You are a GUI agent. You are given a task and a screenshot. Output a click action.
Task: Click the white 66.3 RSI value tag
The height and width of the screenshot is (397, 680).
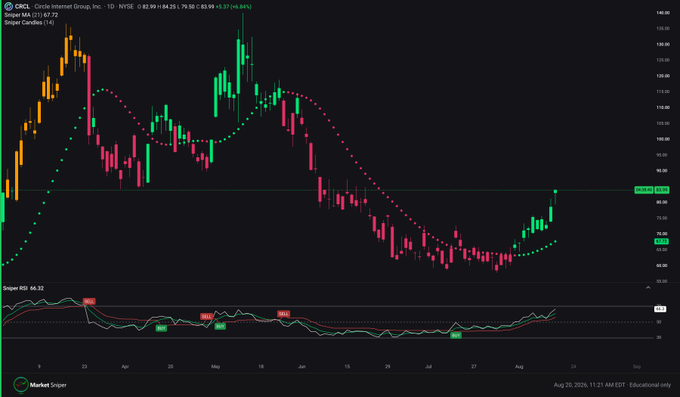click(x=660, y=309)
